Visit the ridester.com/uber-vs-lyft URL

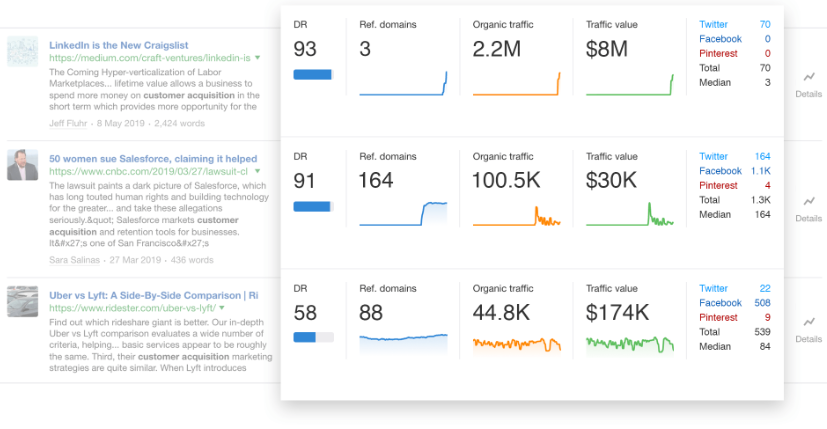tap(132, 308)
